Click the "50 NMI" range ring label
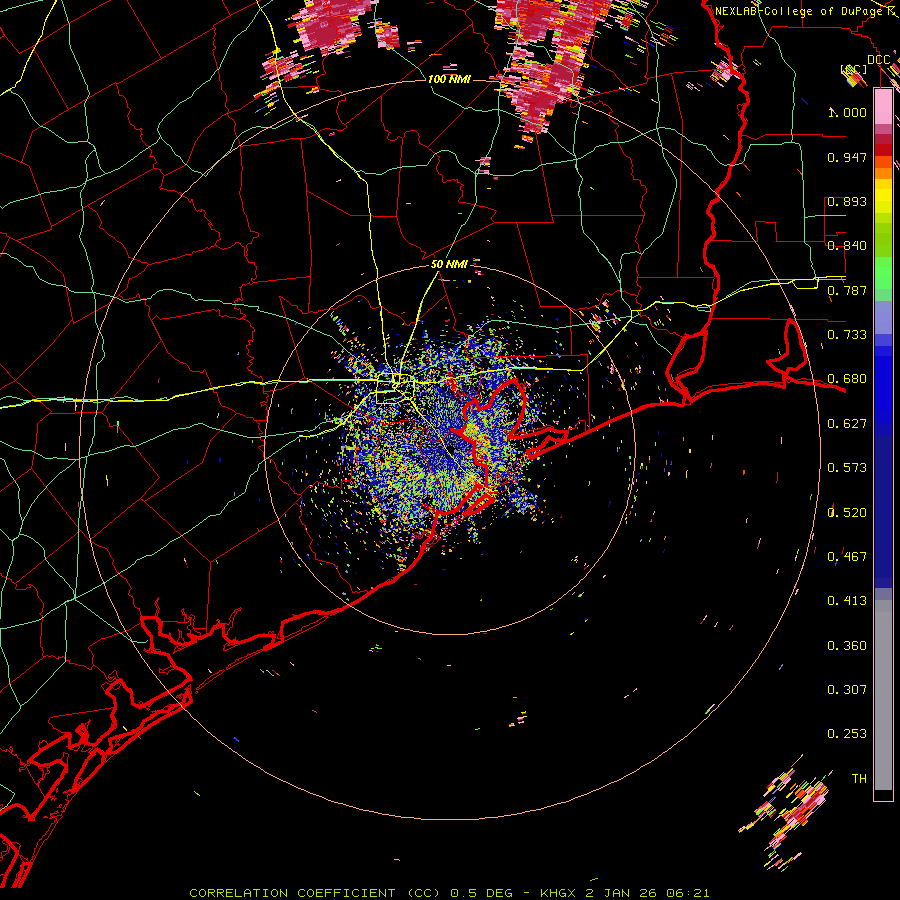900x900 pixels. (x=449, y=264)
